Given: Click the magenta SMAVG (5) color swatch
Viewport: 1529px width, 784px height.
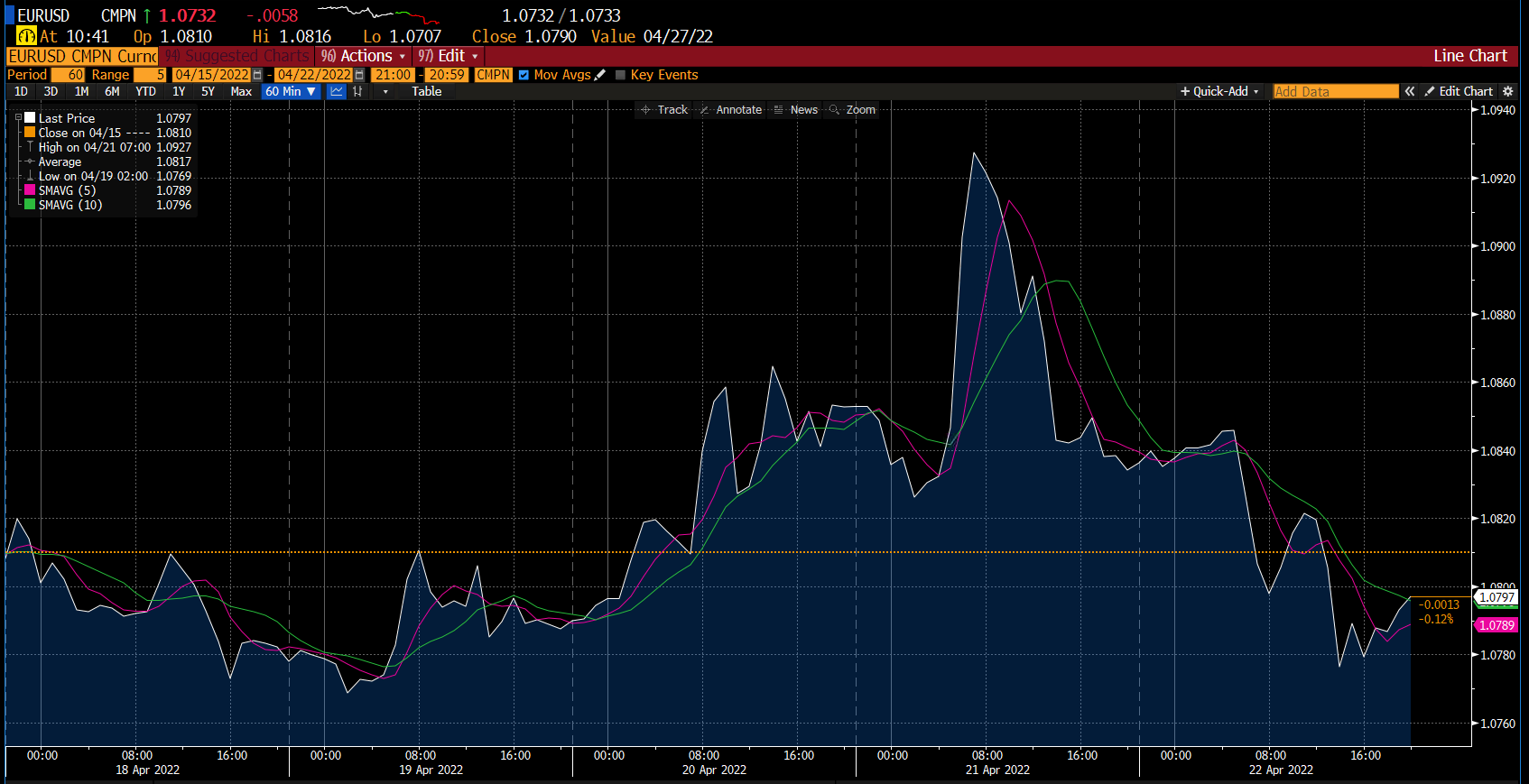Looking at the screenshot, I should click(x=30, y=190).
